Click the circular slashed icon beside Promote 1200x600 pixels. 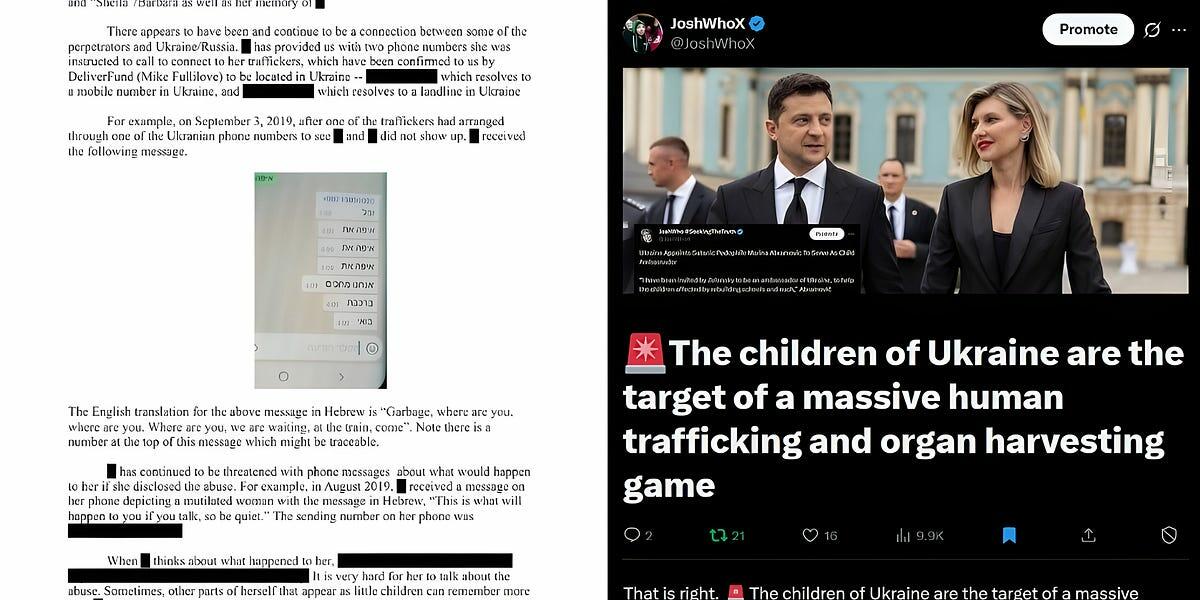(x=1152, y=30)
